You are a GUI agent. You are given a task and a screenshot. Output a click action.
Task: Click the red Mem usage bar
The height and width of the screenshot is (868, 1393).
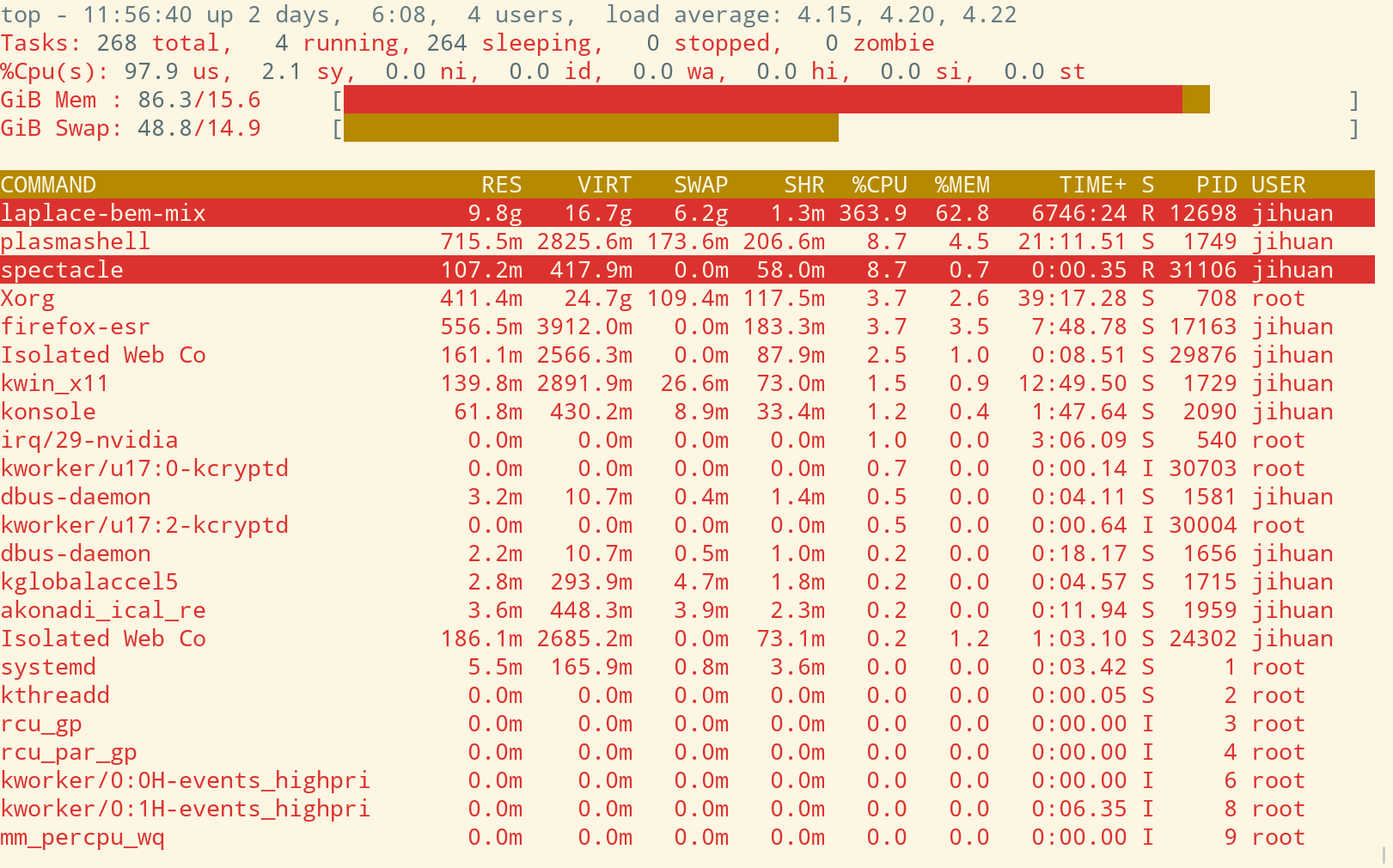(763, 100)
